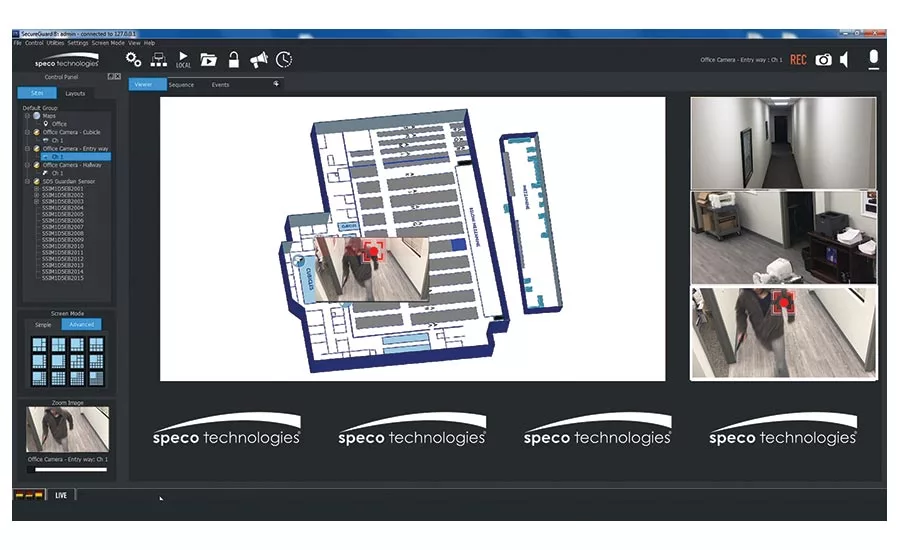Collapse the SDS Guardian Sensor node
Image resolution: width=900 pixels, height=550 pixels.
tap(28, 181)
